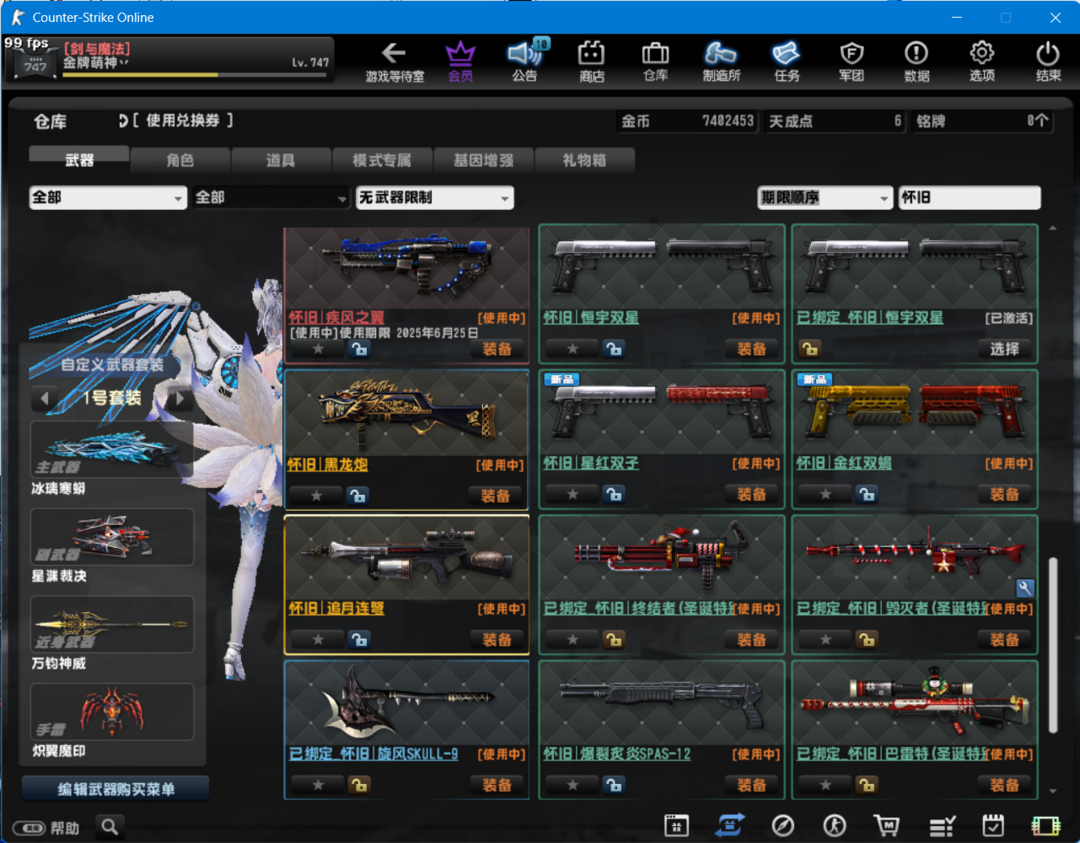Toggle the lock on 怀旧|爆裂炙炎SPAS-12
This screenshot has height=843, width=1080.
coord(613,784)
